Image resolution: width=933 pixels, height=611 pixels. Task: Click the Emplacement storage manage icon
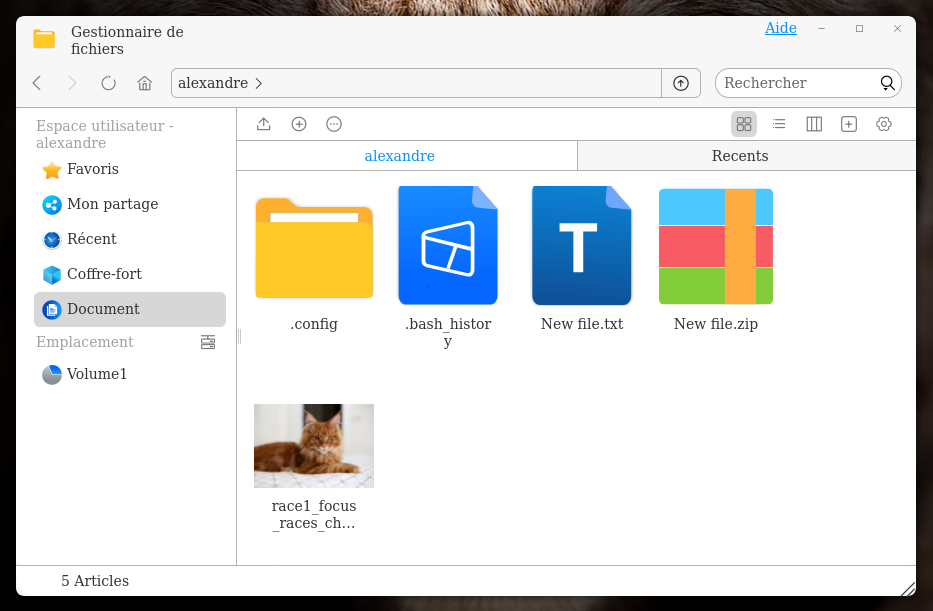(x=208, y=342)
